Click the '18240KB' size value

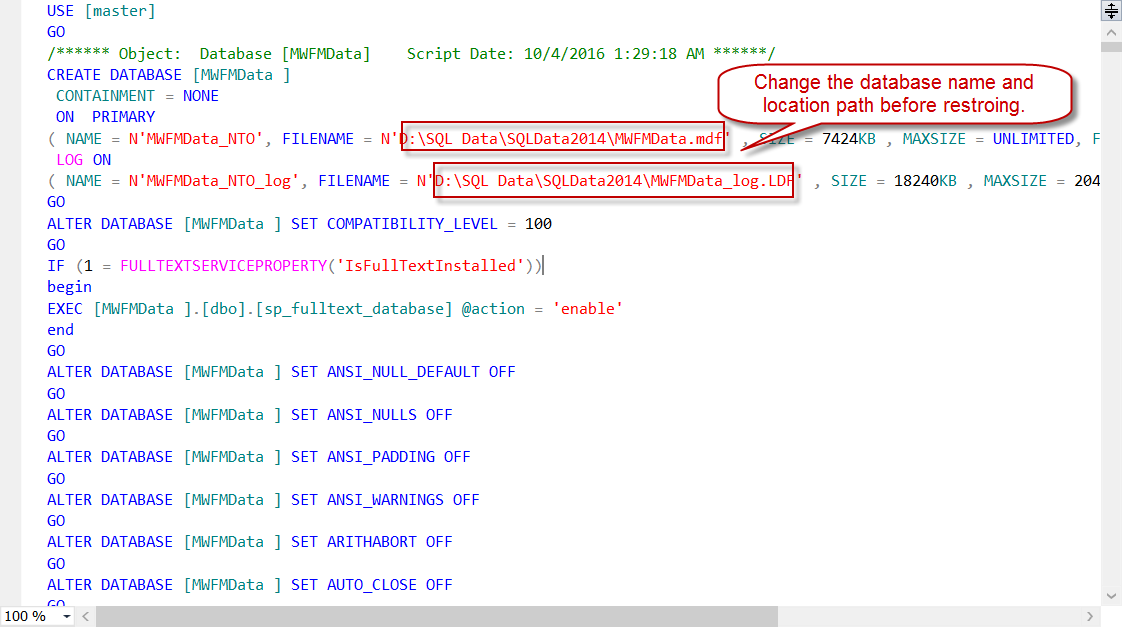[925, 181]
